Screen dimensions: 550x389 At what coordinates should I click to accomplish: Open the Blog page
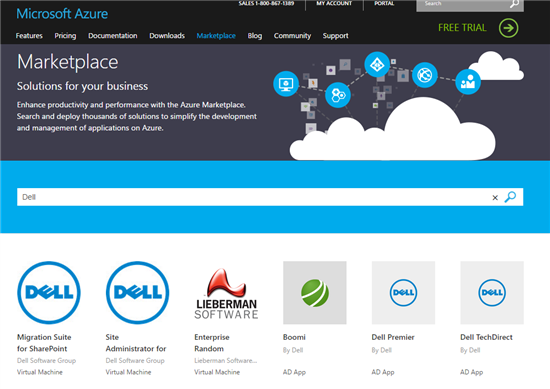tap(255, 36)
